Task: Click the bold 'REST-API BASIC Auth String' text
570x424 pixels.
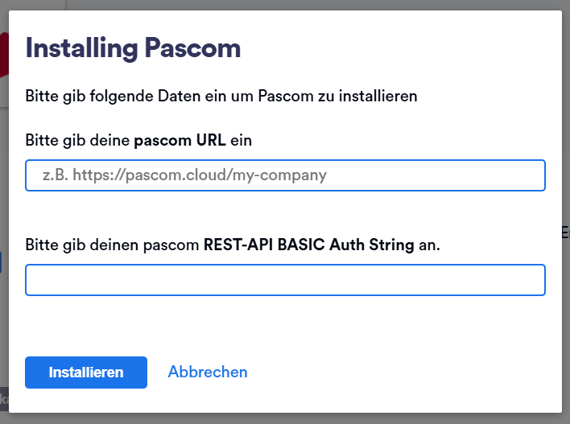Action: tap(309, 245)
